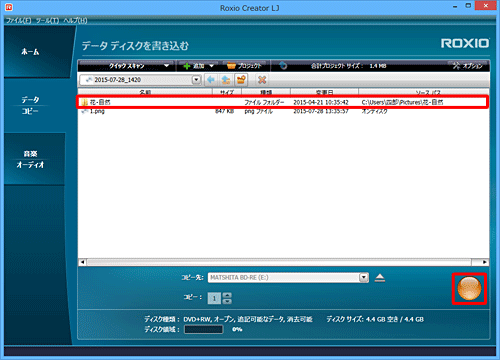Click the horizontal scrollbar left arrow

click(82, 262)
